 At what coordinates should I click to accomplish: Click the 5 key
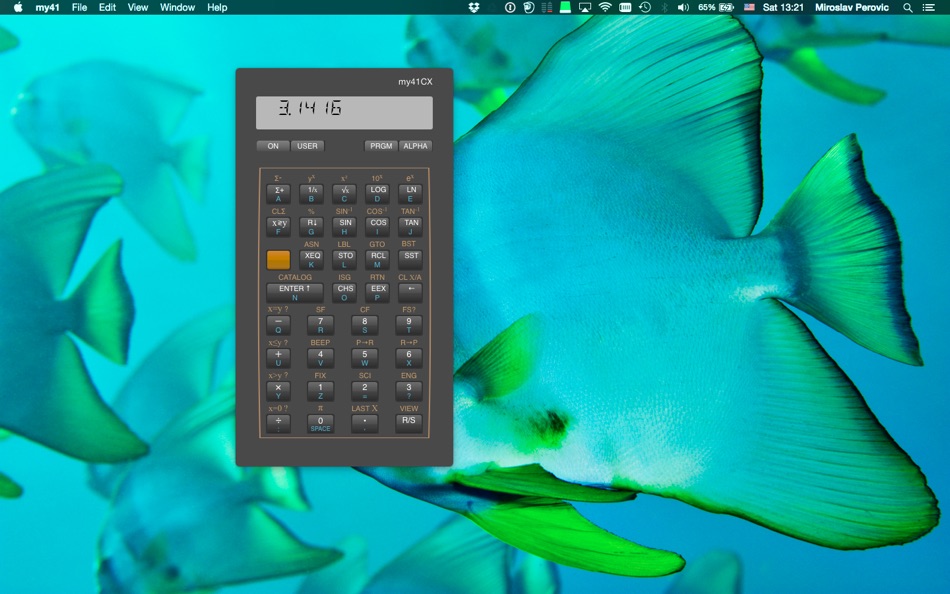coord(365,358)
